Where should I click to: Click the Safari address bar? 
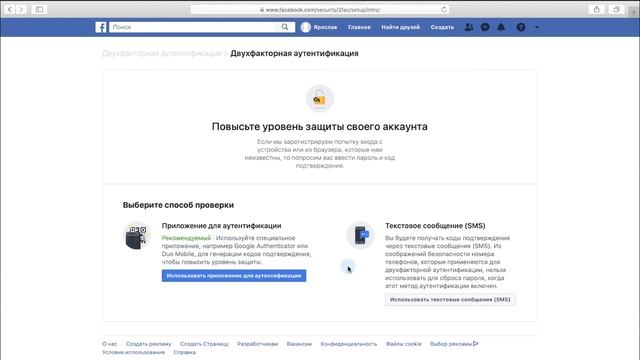click(x=320, y=9)
